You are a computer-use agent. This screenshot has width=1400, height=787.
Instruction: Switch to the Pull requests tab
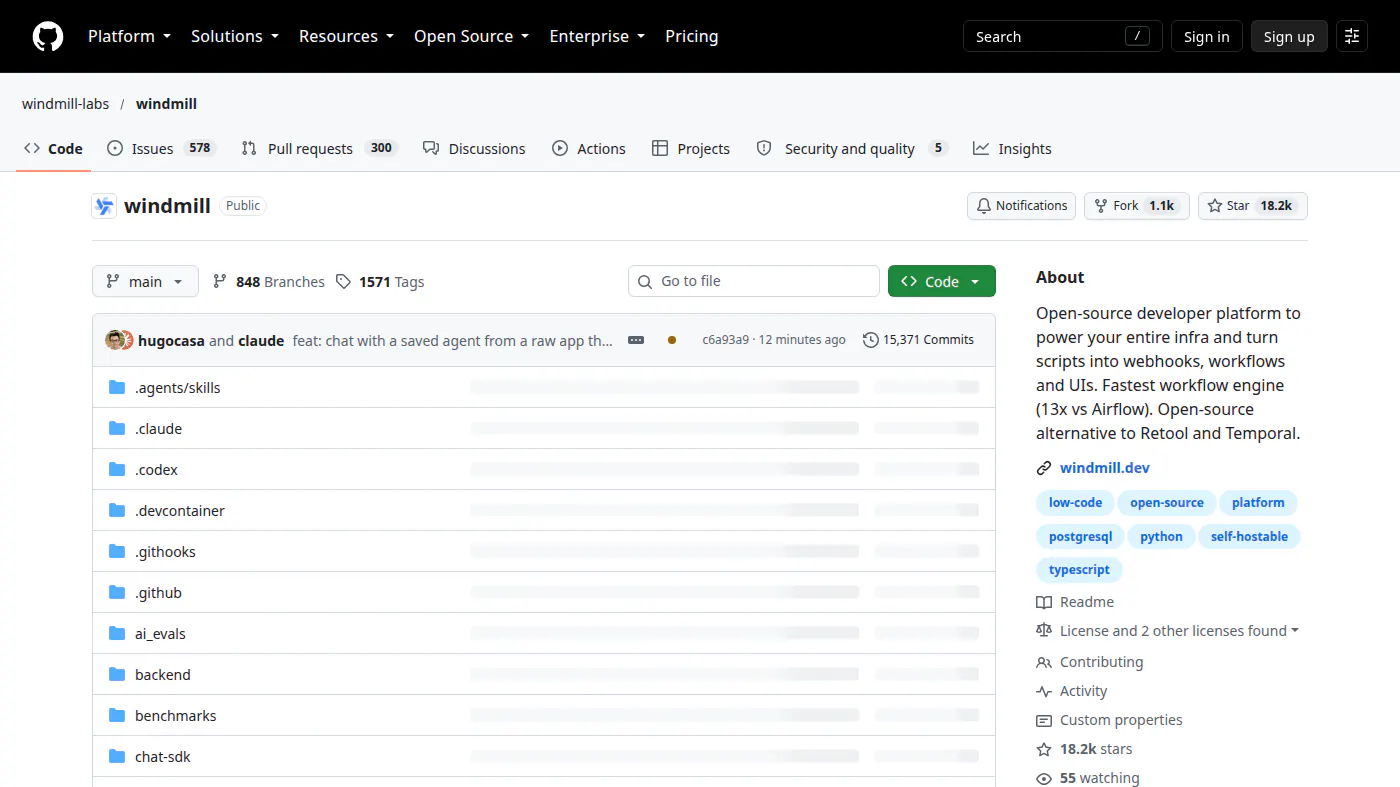pyautogui.click(x=319, y=148)
